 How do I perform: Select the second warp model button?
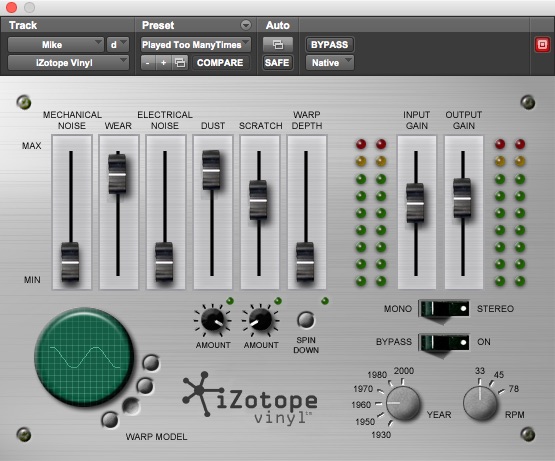(x=145, y=385)
